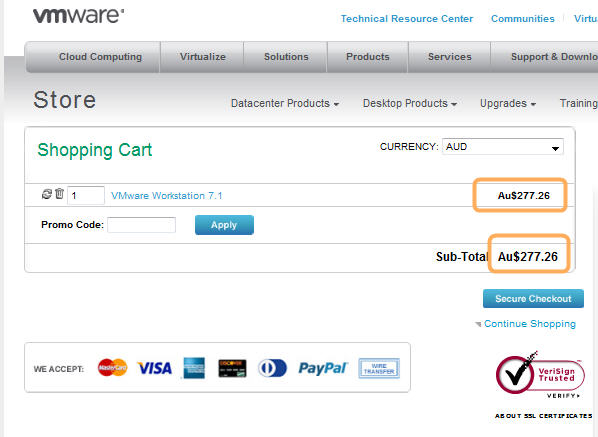Image resolution: width=598 pixels, height=437 pixels.
Task: Click the Diners Club icon
Action: pos(272,368)
